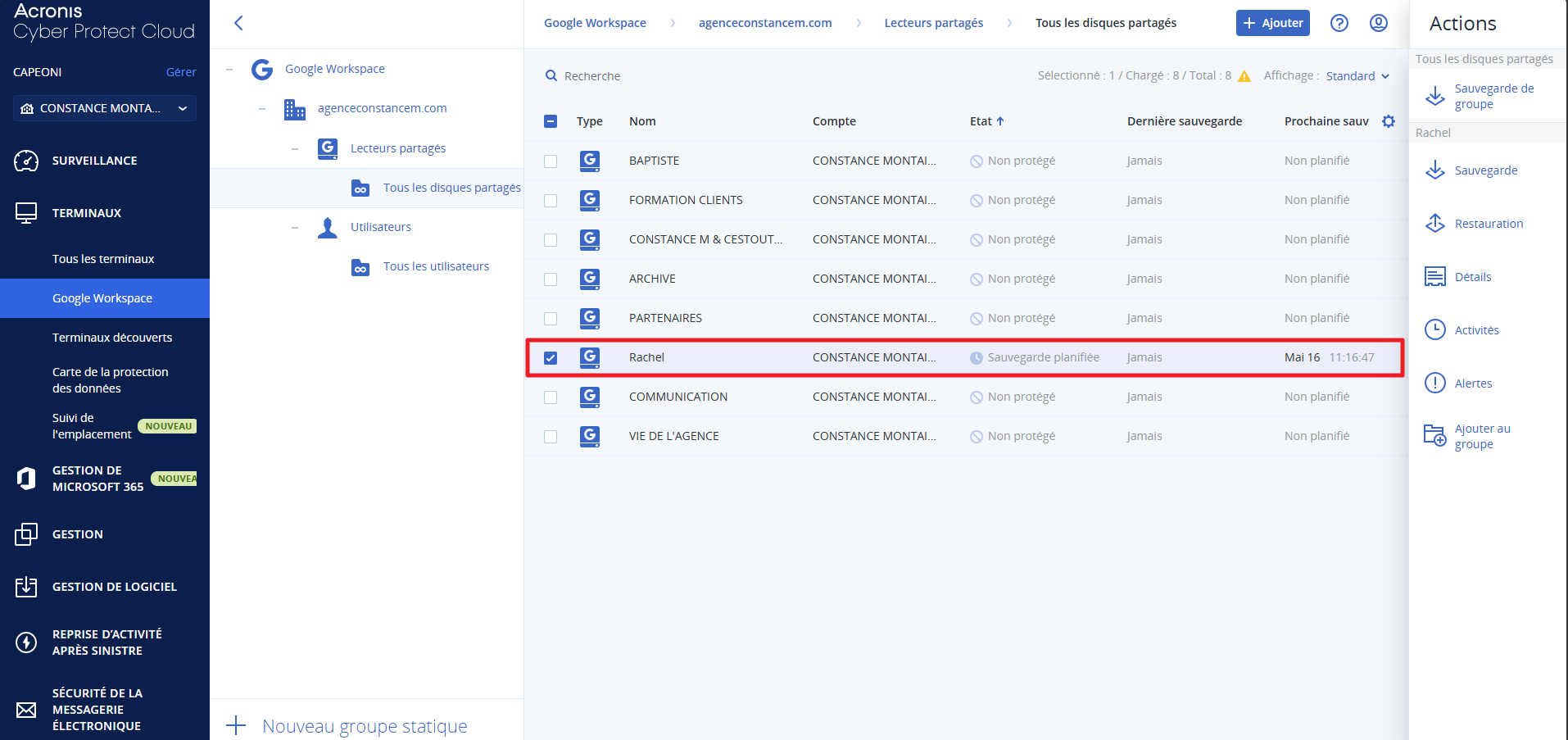Collapse the agenceconstancem.com tree node
1568x740 pixels.
[x=262, y=109]
